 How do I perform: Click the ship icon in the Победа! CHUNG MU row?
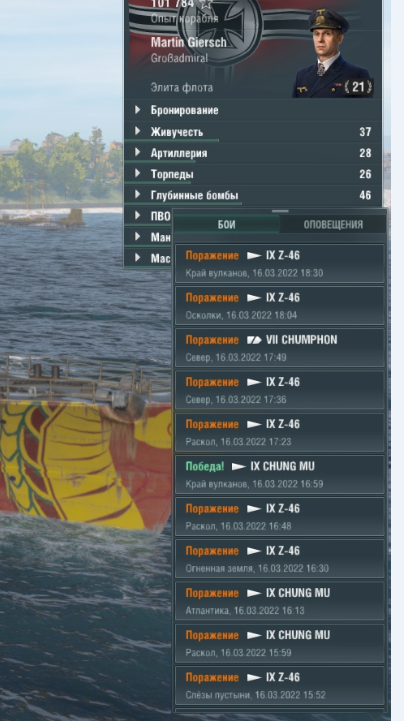coord(239,467)
